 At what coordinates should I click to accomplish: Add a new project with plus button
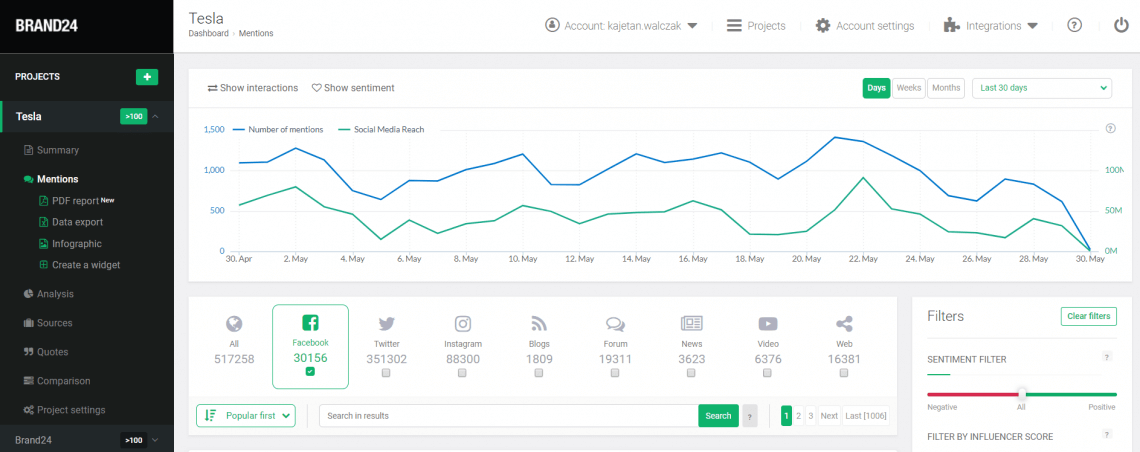pos(147,77)
